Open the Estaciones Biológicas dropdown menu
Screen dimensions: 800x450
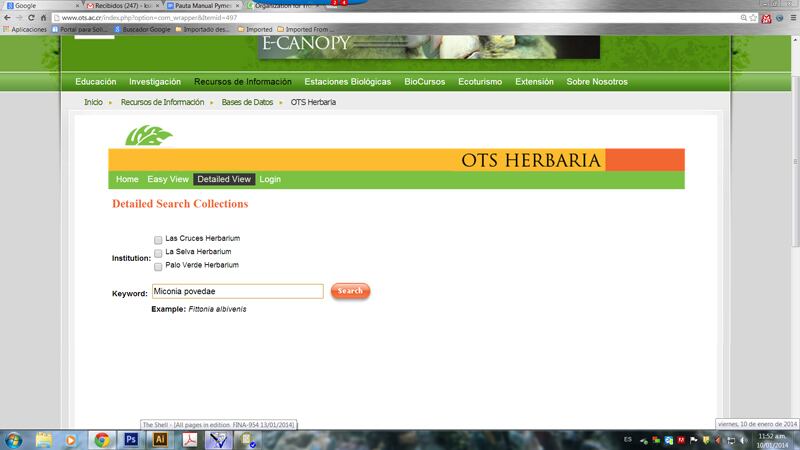(348, 82)
